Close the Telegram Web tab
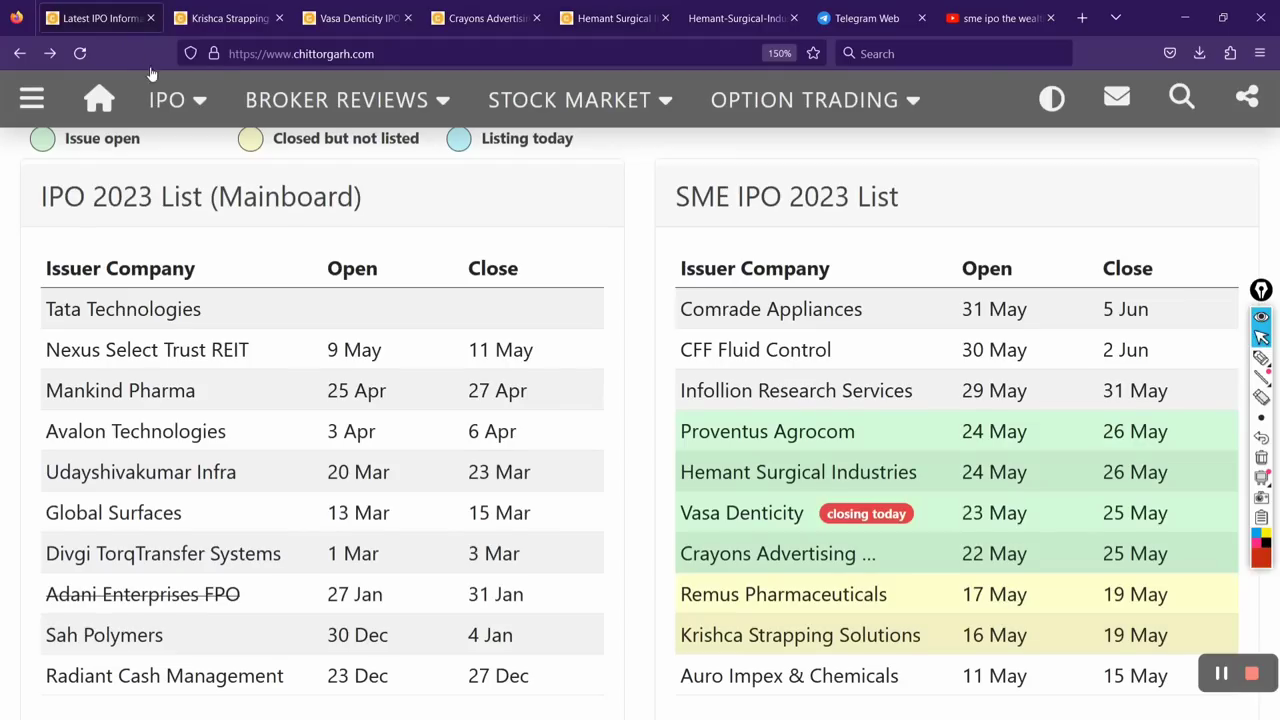 [922, 18]
